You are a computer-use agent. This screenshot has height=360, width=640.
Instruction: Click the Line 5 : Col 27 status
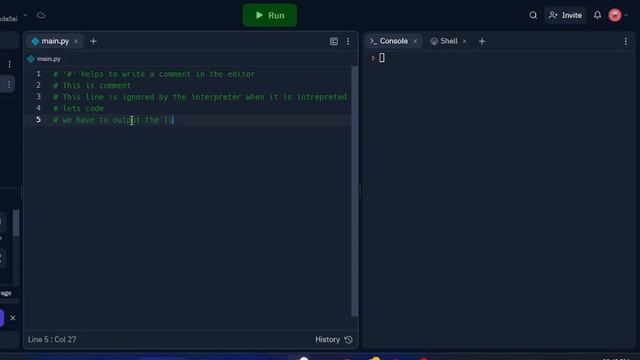[x=52, y=340]
